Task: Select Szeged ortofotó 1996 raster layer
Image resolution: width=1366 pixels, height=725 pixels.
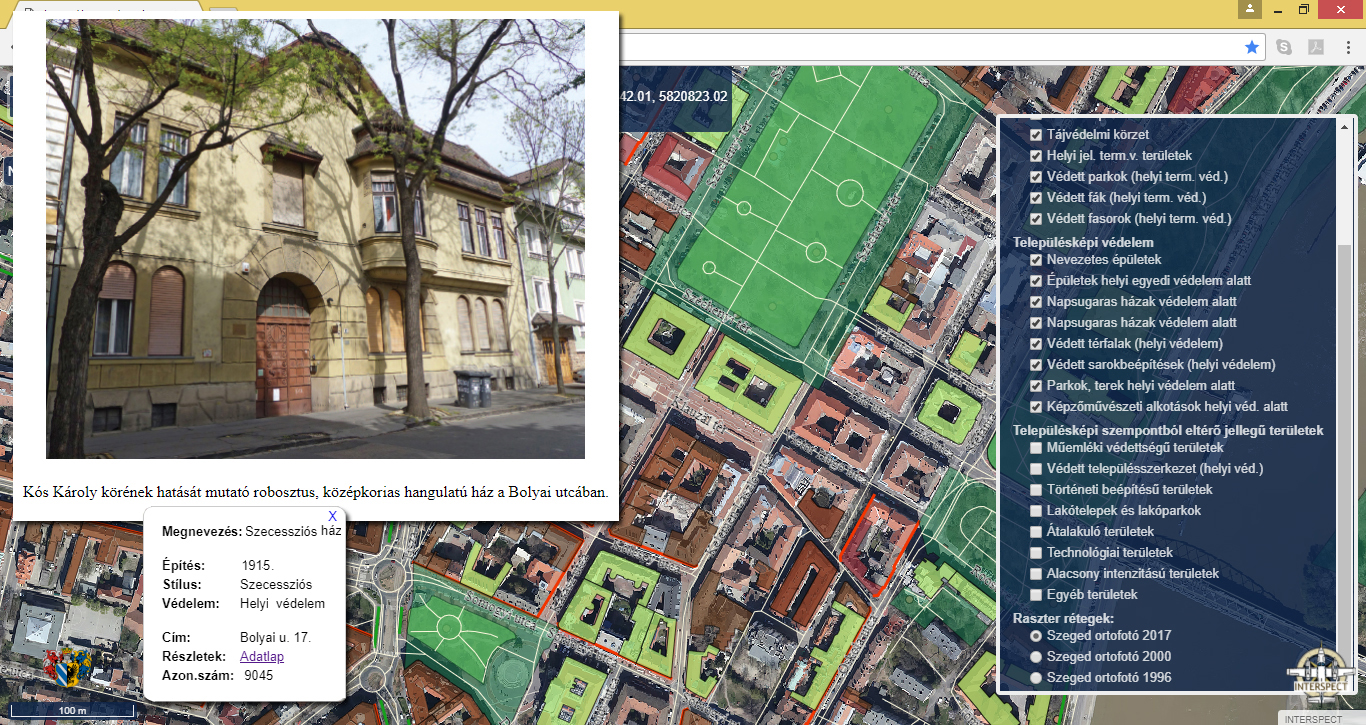Action: (1037, 678)
